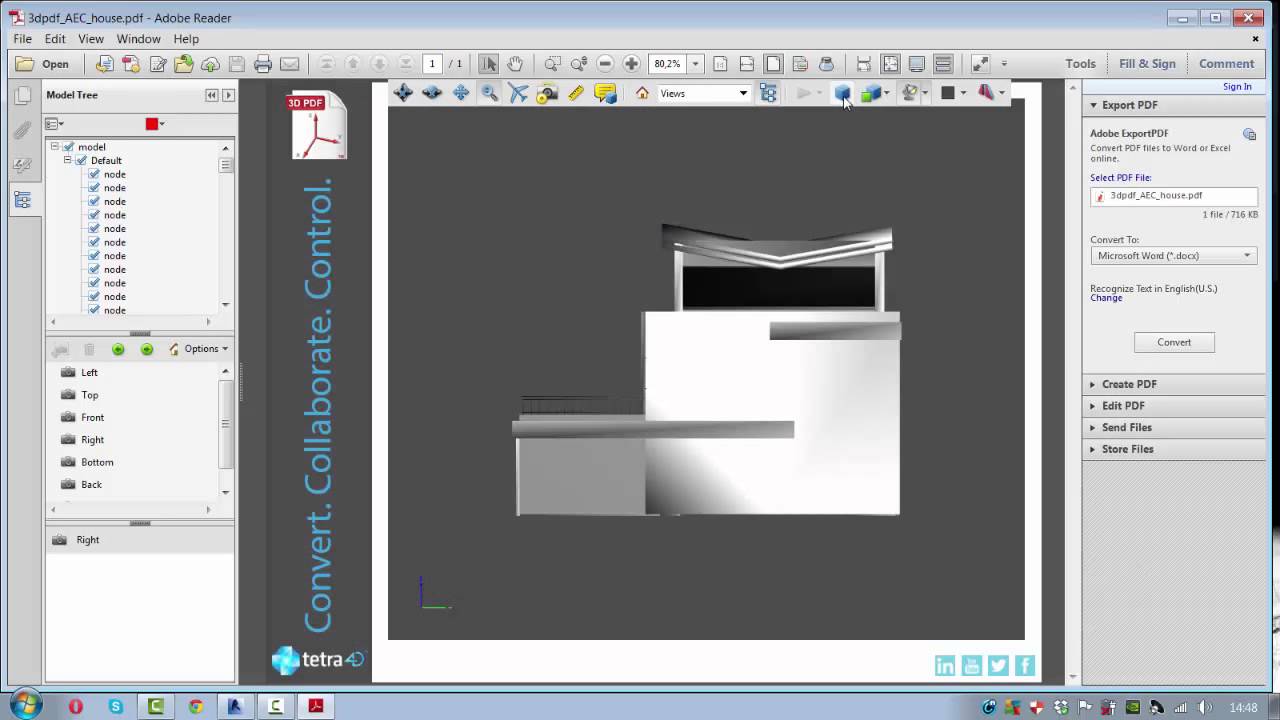Click the 3dpdf_AEC_house.pdf file field
This screenshot has width=1280, height=720.
click(x=1174, y=196)
